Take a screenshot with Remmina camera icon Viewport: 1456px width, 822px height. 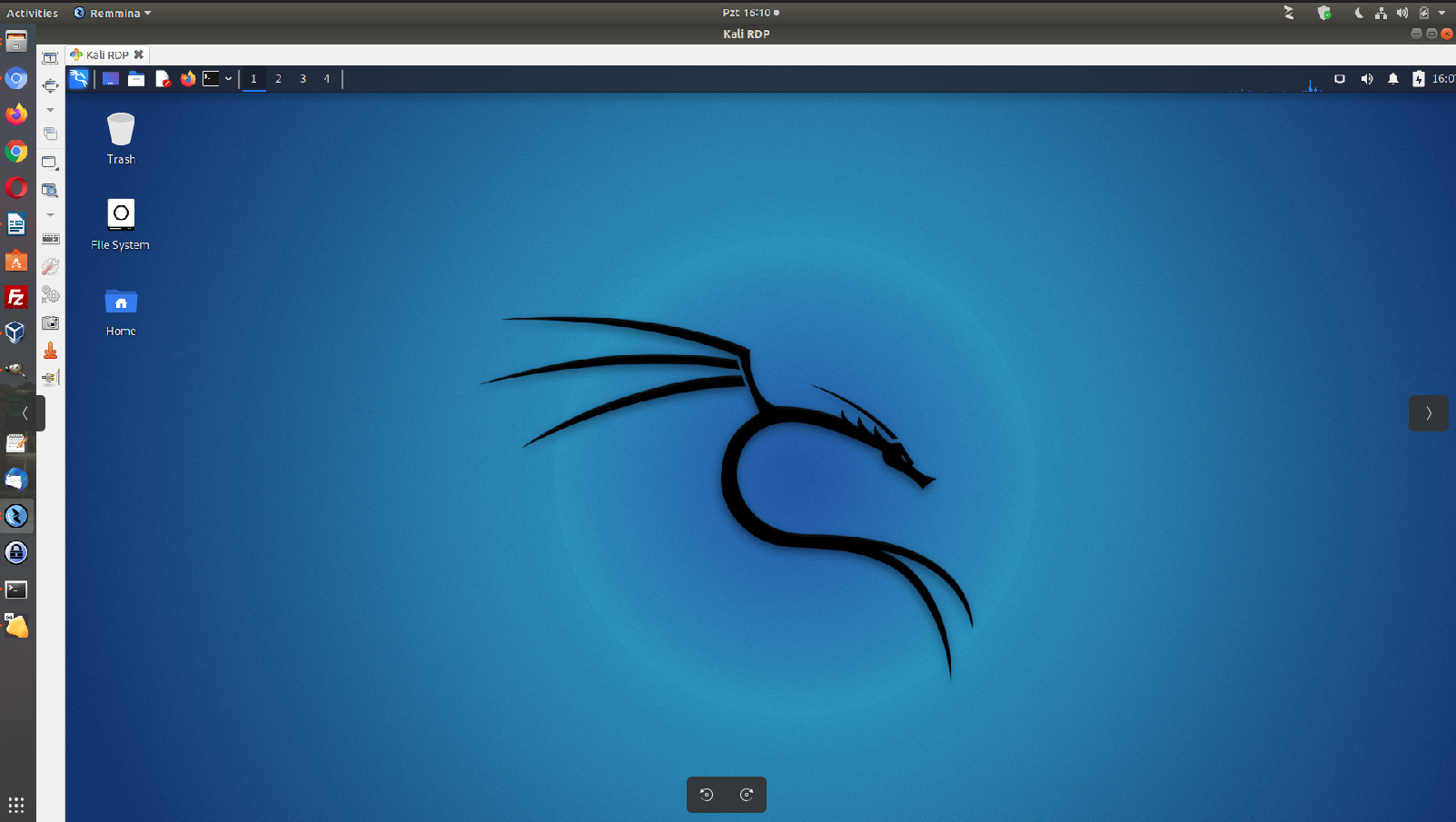click(51, 323)
